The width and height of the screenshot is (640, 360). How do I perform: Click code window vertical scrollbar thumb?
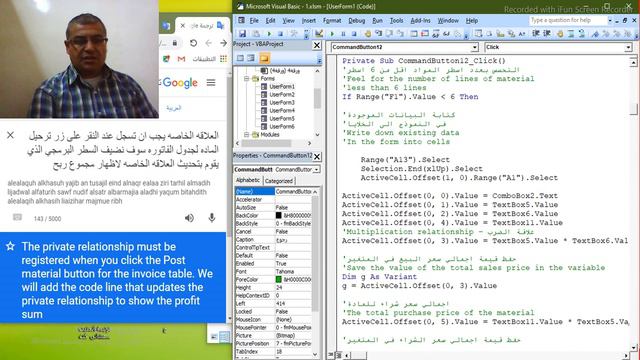tap(633, 109)
